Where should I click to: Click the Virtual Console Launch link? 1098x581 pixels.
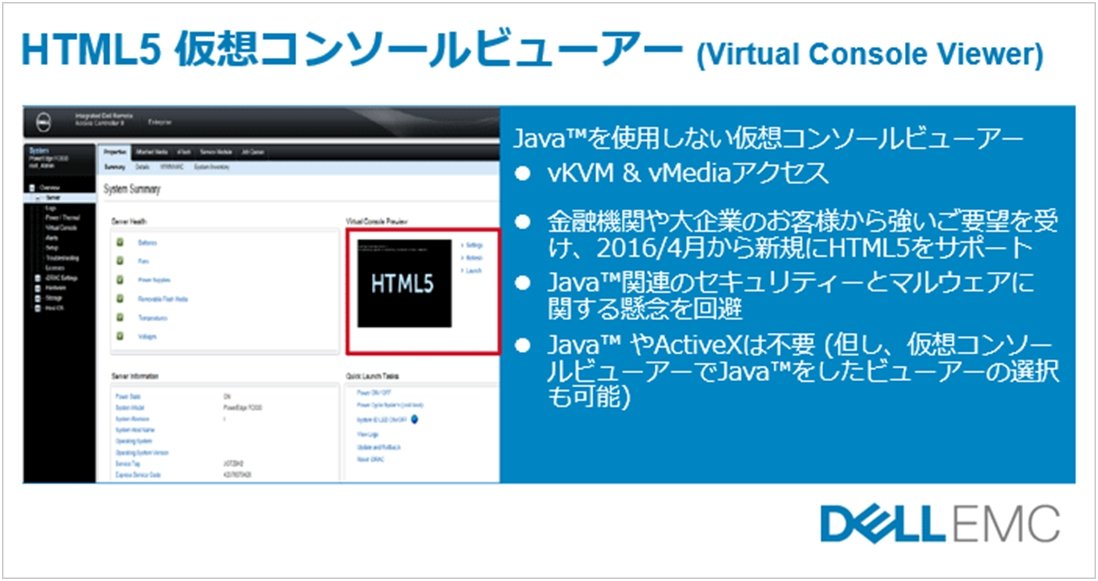click(474, 271)
